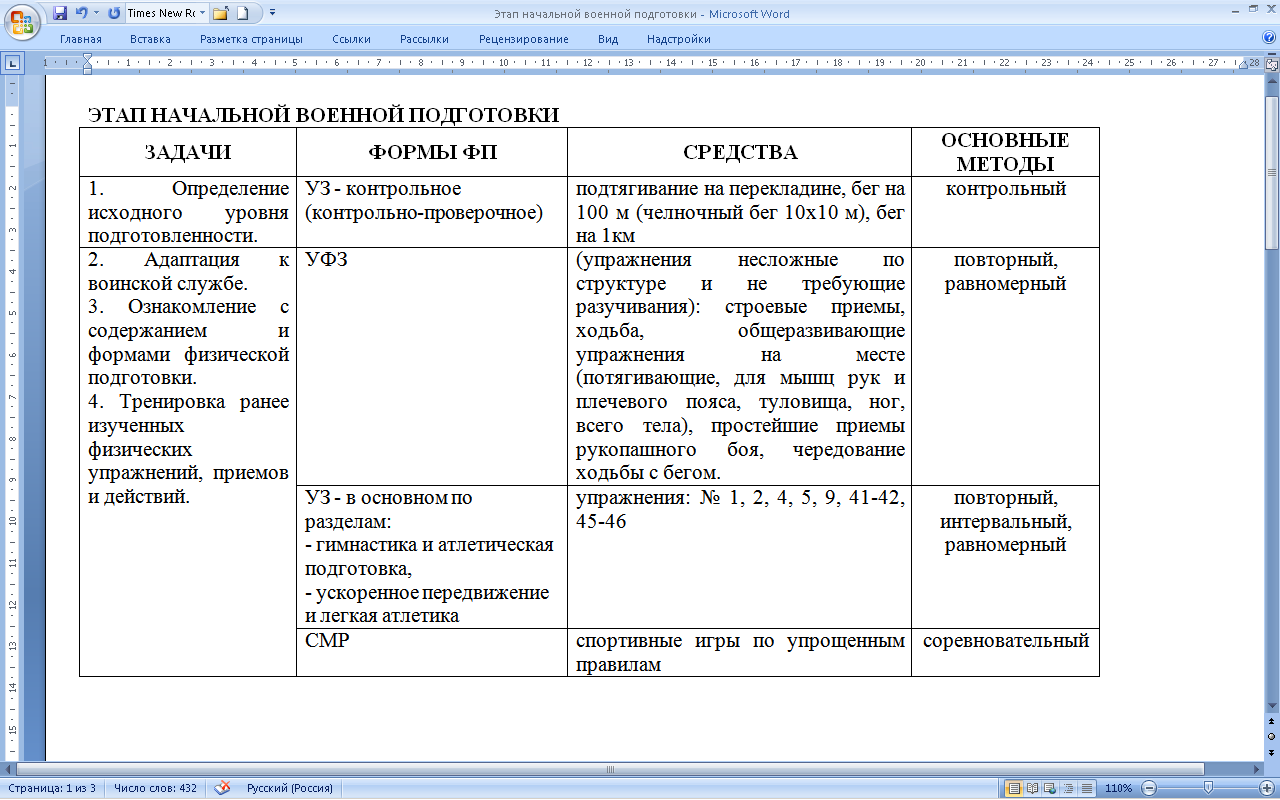Save the document via quick access toolbar

click(x=60, y=14)
